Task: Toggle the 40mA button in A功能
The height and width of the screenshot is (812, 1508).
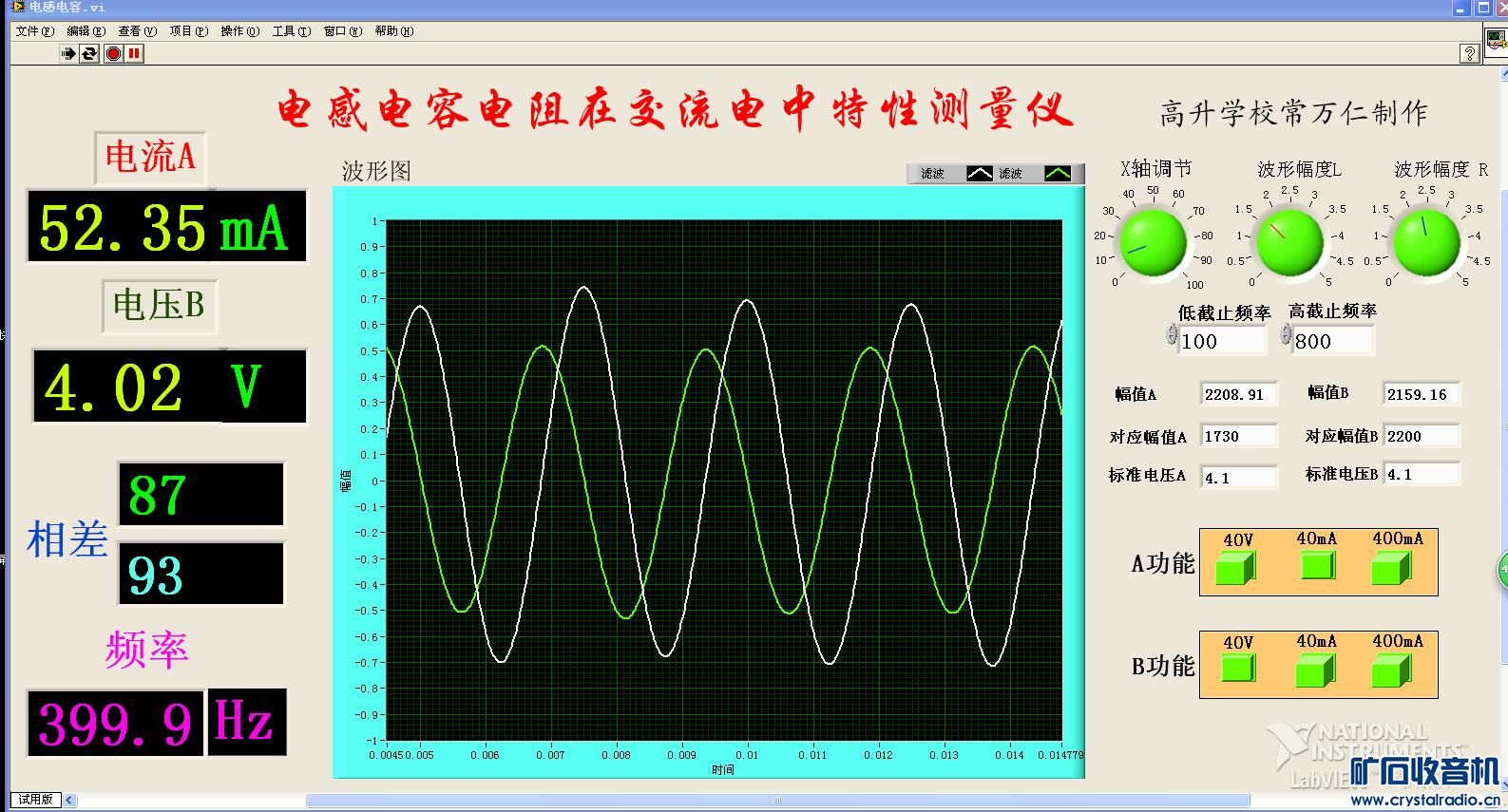Action: pos(1317,566)
